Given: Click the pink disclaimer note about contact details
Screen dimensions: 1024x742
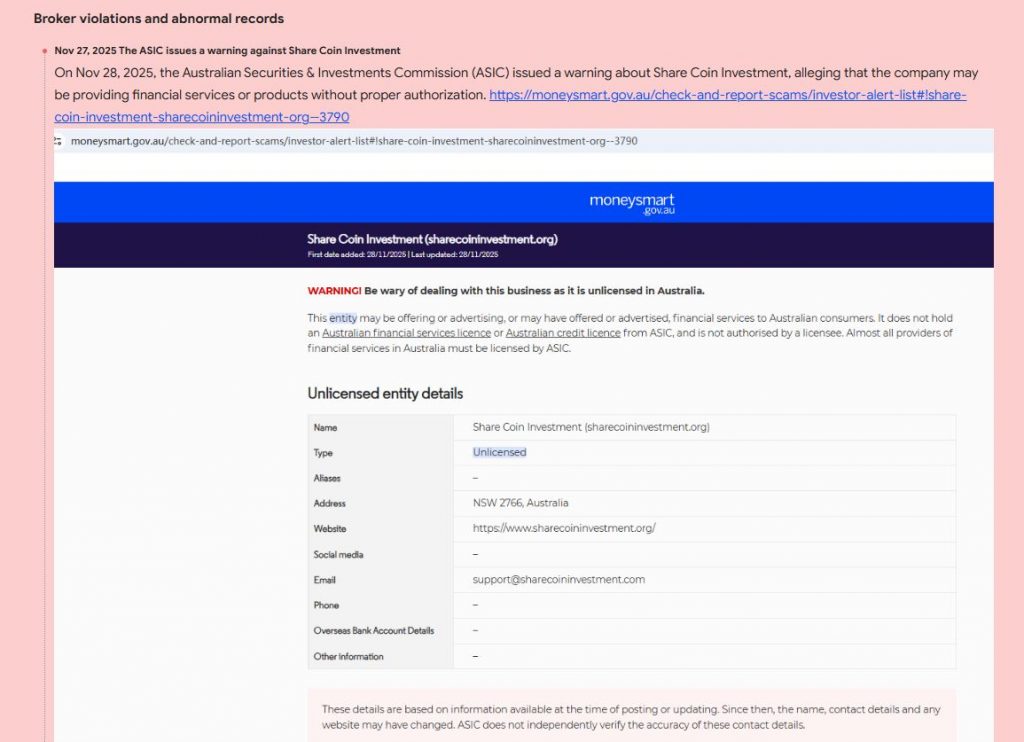Looking at the screenshot, I should (631, 717).
